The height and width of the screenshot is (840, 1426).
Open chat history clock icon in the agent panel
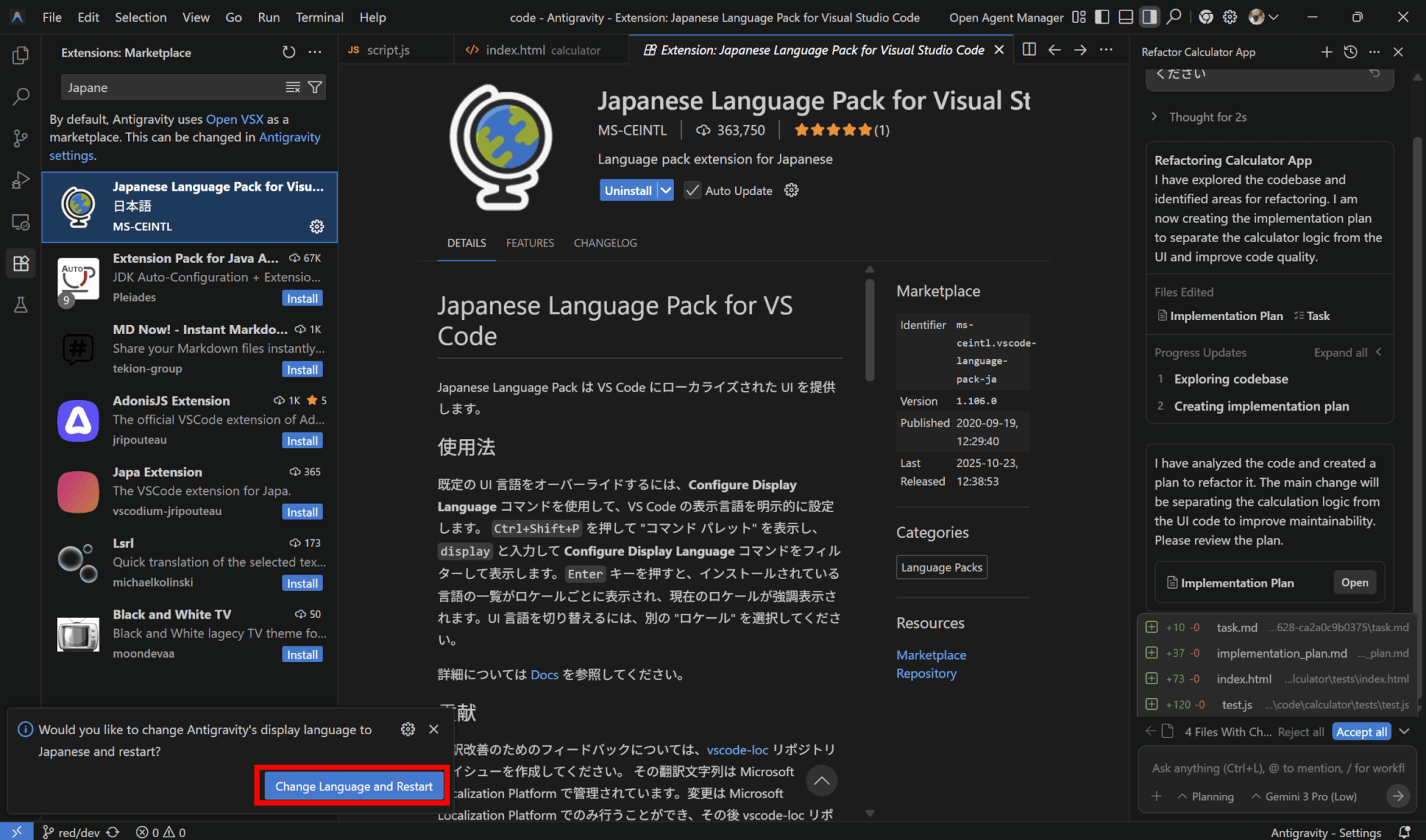point(1350,52)
